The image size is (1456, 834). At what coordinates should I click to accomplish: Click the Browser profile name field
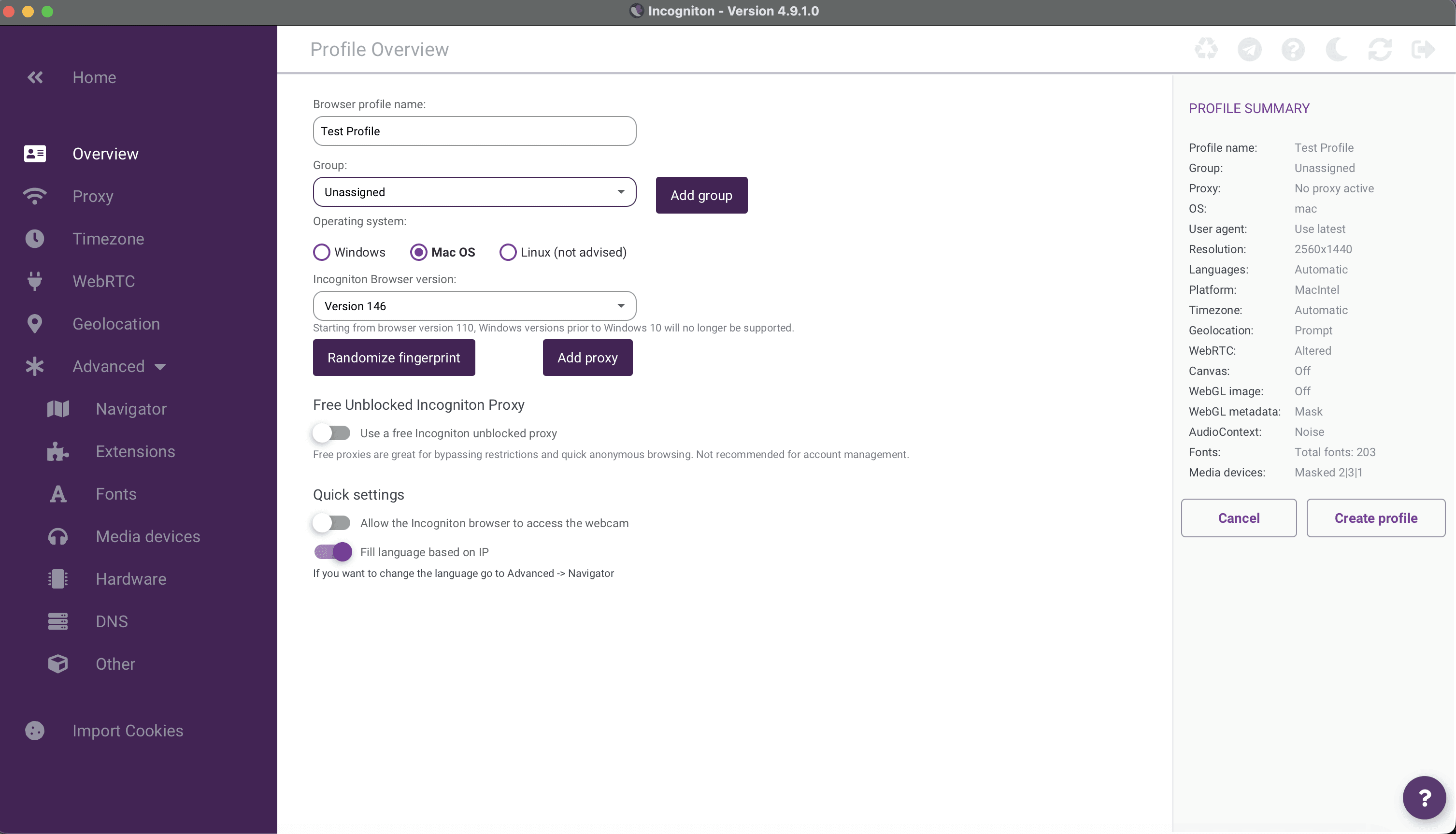point(475,131)
